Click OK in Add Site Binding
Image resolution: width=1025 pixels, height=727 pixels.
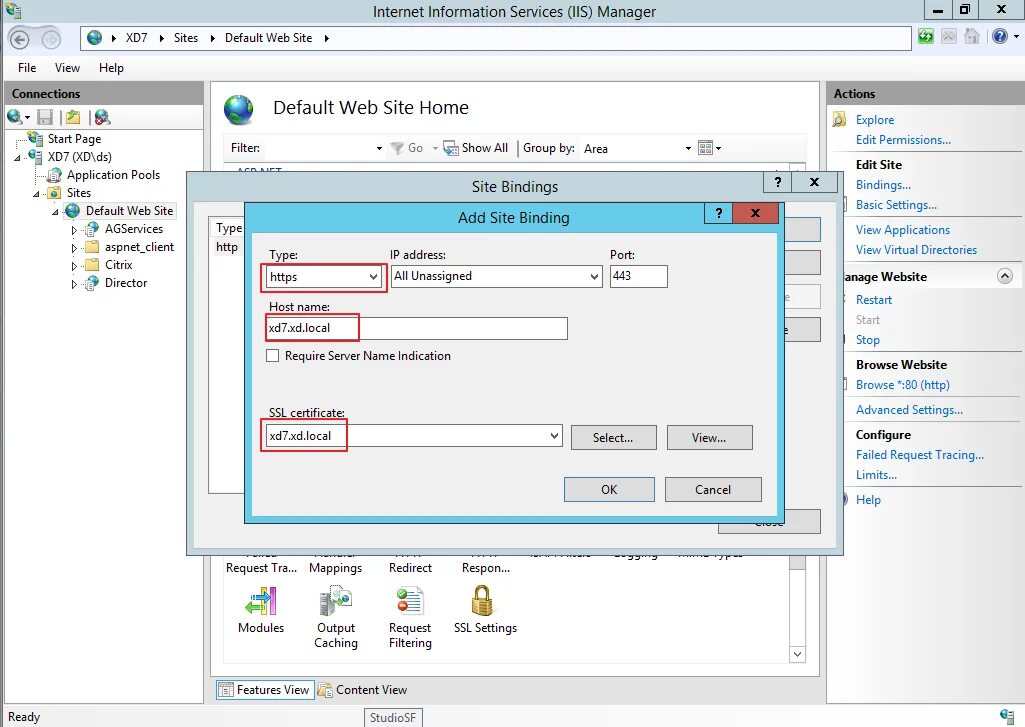click(609, 490)
